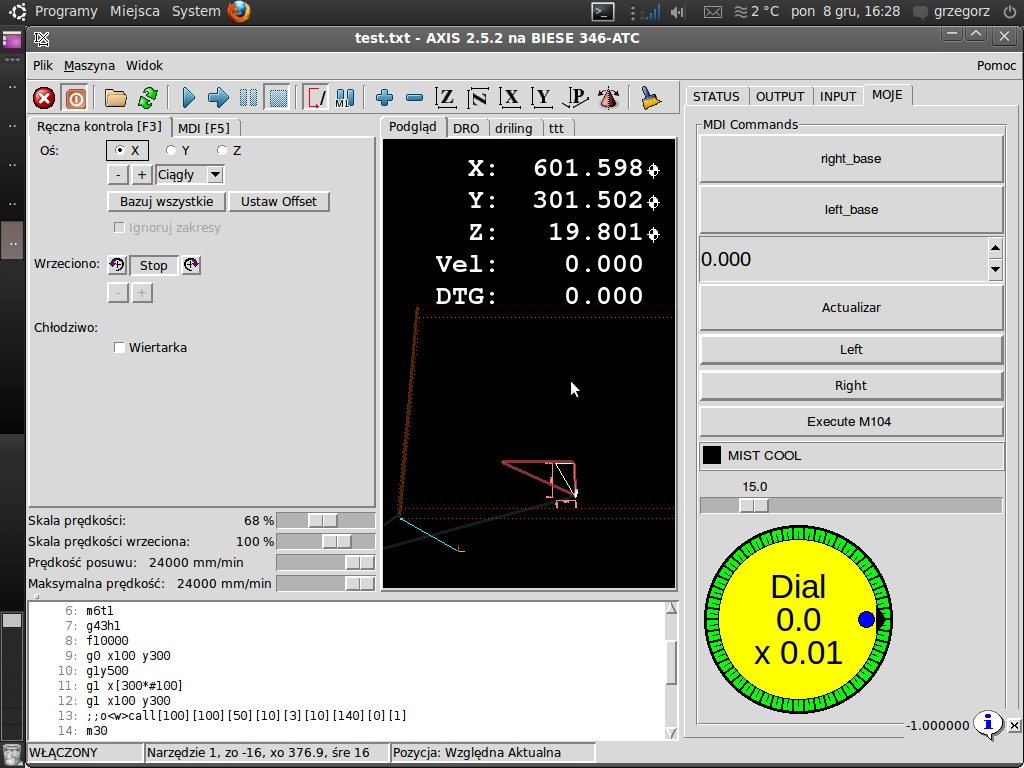Clear live plot with brush icon

(x=650, y=99)
